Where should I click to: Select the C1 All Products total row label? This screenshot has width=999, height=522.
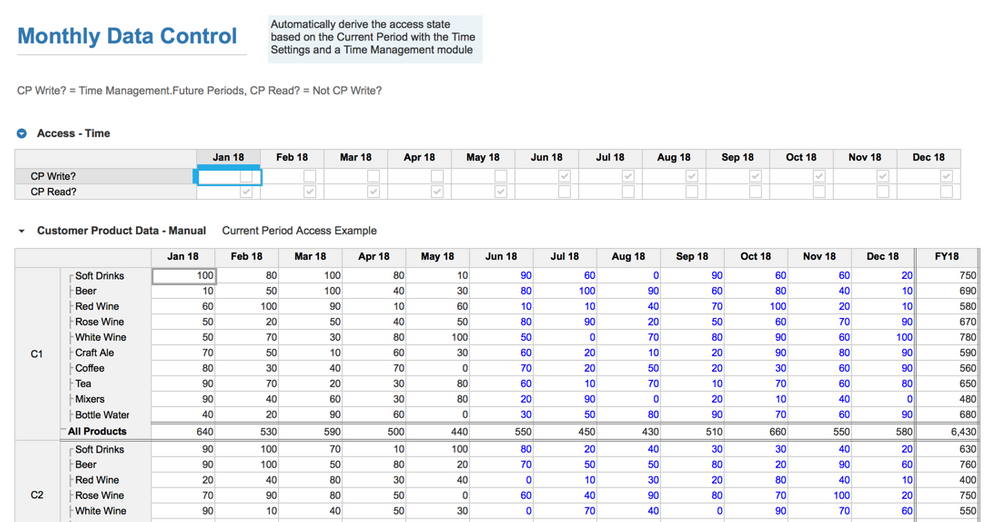point(98,431)
